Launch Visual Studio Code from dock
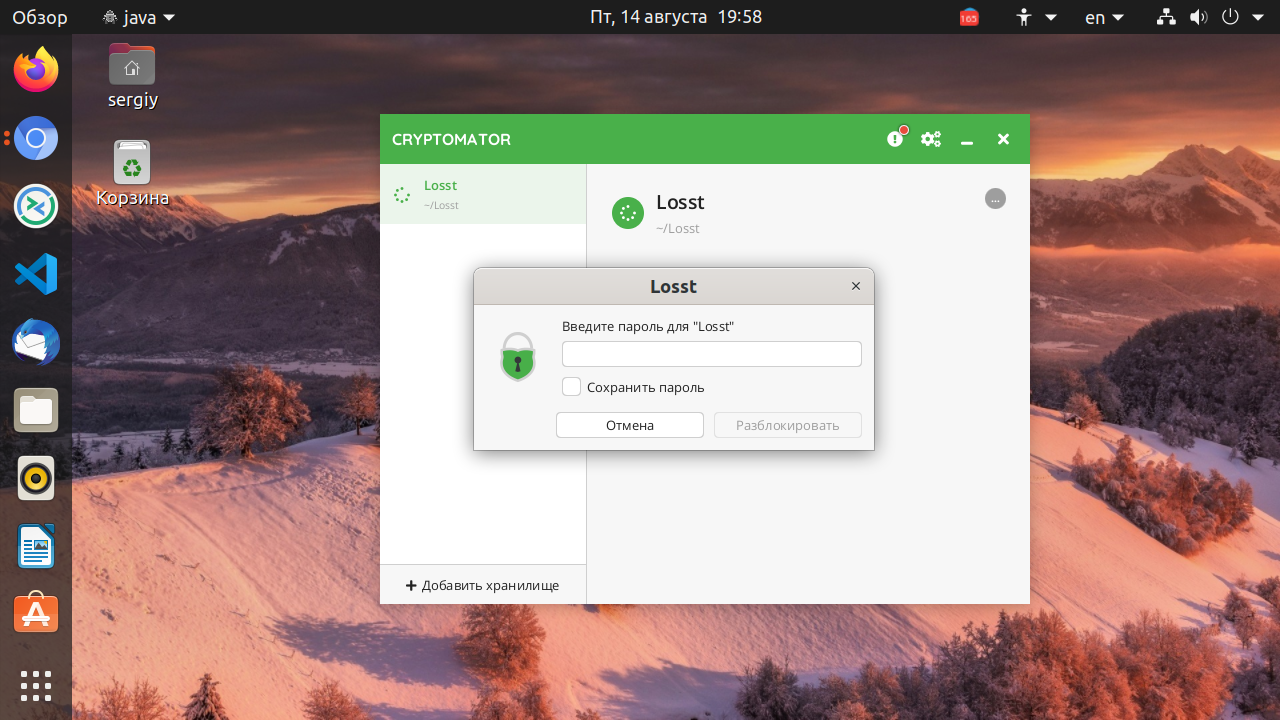Screen dimensions: 1280x720 click(36, 274)
